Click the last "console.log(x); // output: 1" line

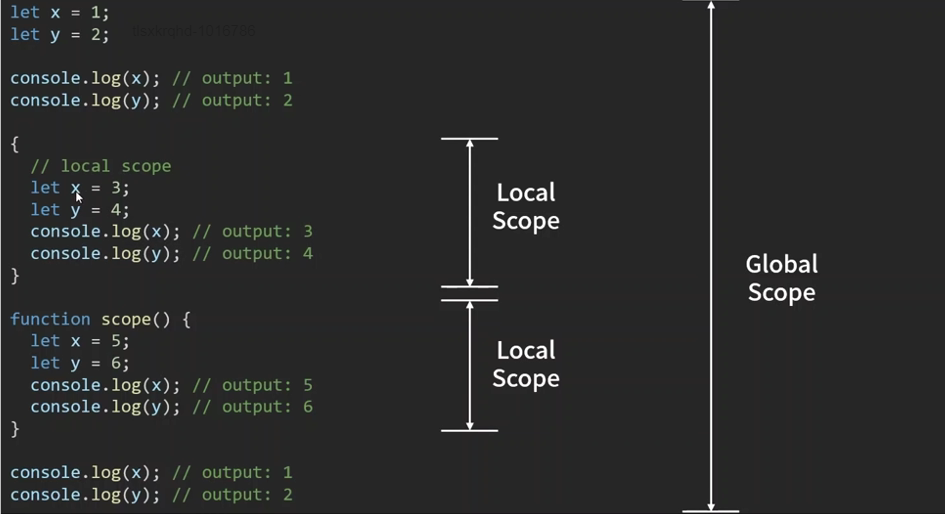coord(151,472)
